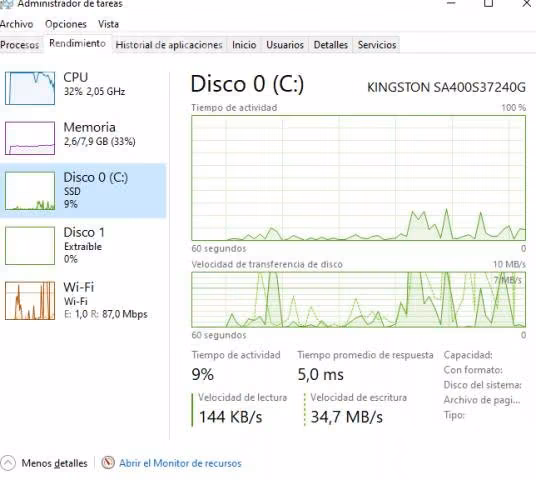The width and height of the screenshot is (536, 480).
Task: Click the Con formato: label
Action: pyautogui.click(x=473, y=370)
